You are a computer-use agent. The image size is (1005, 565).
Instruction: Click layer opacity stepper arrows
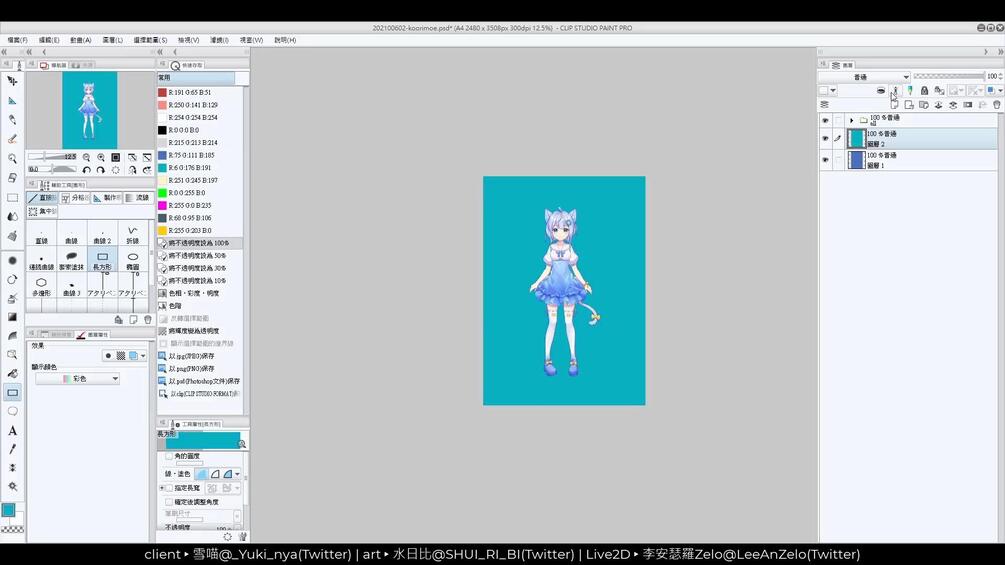pyautogui.click(x=1001, y=76)
